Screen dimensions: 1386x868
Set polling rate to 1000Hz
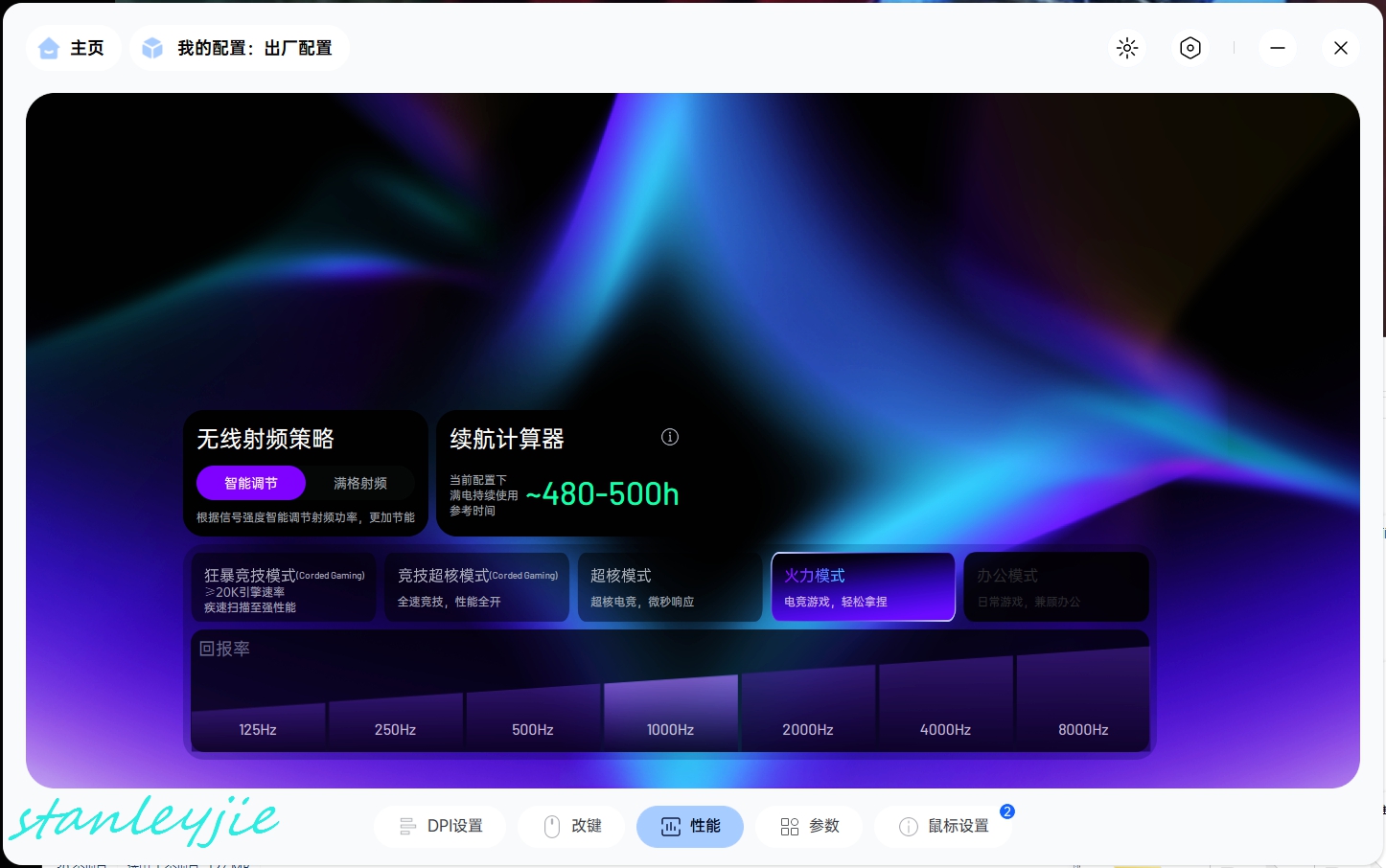[671, 715]
